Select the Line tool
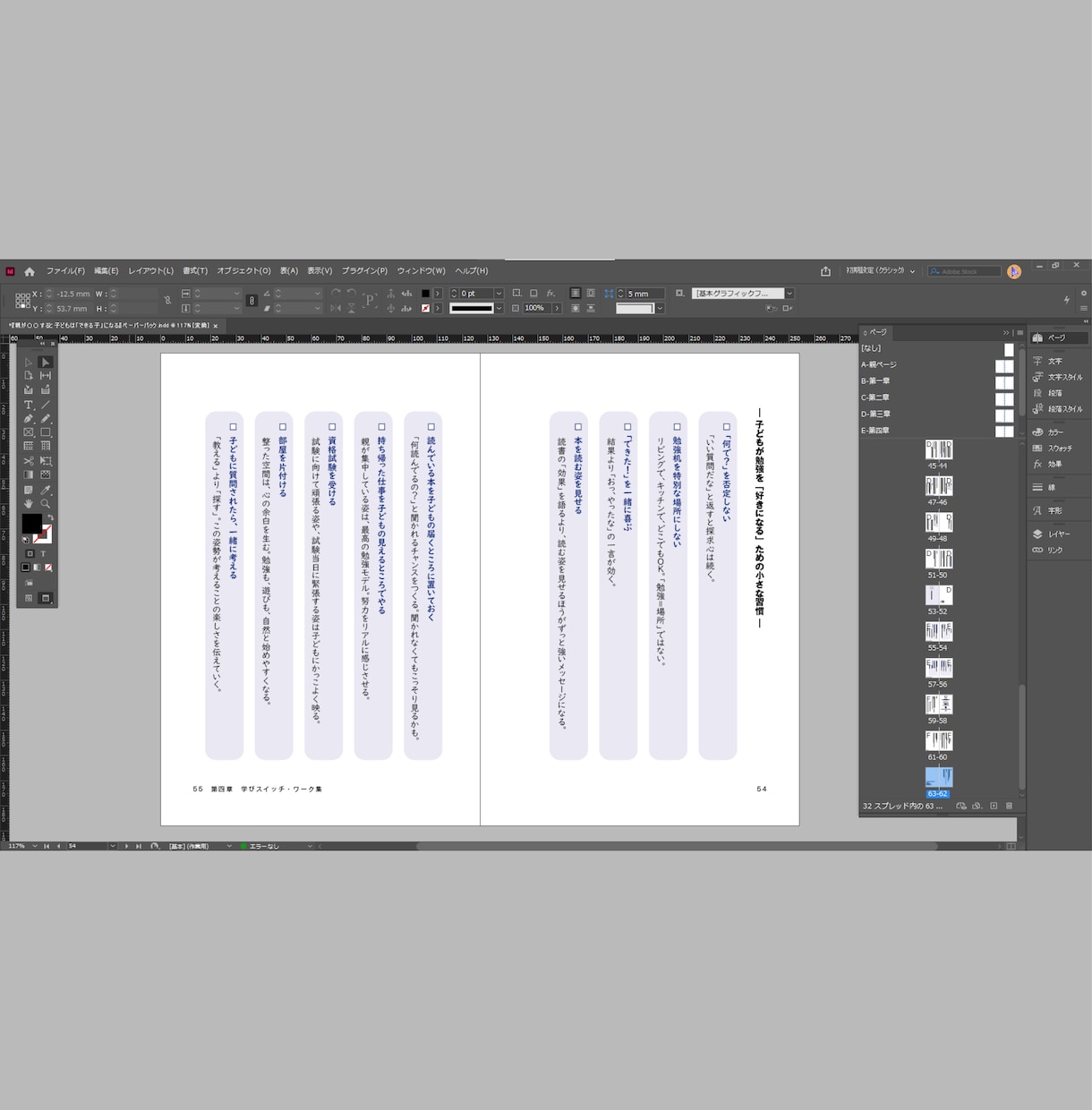 coord(46,405)
